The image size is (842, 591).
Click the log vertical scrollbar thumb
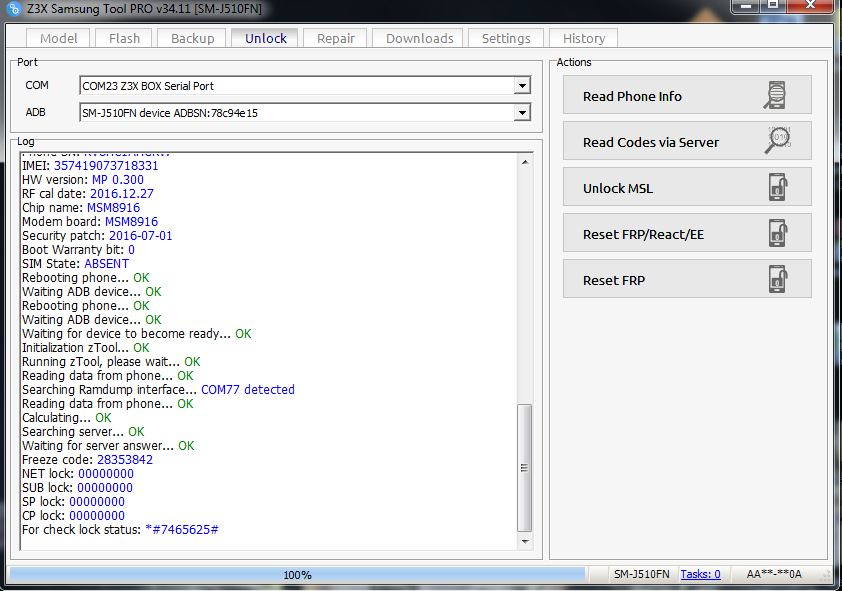[x=525, y=468]
